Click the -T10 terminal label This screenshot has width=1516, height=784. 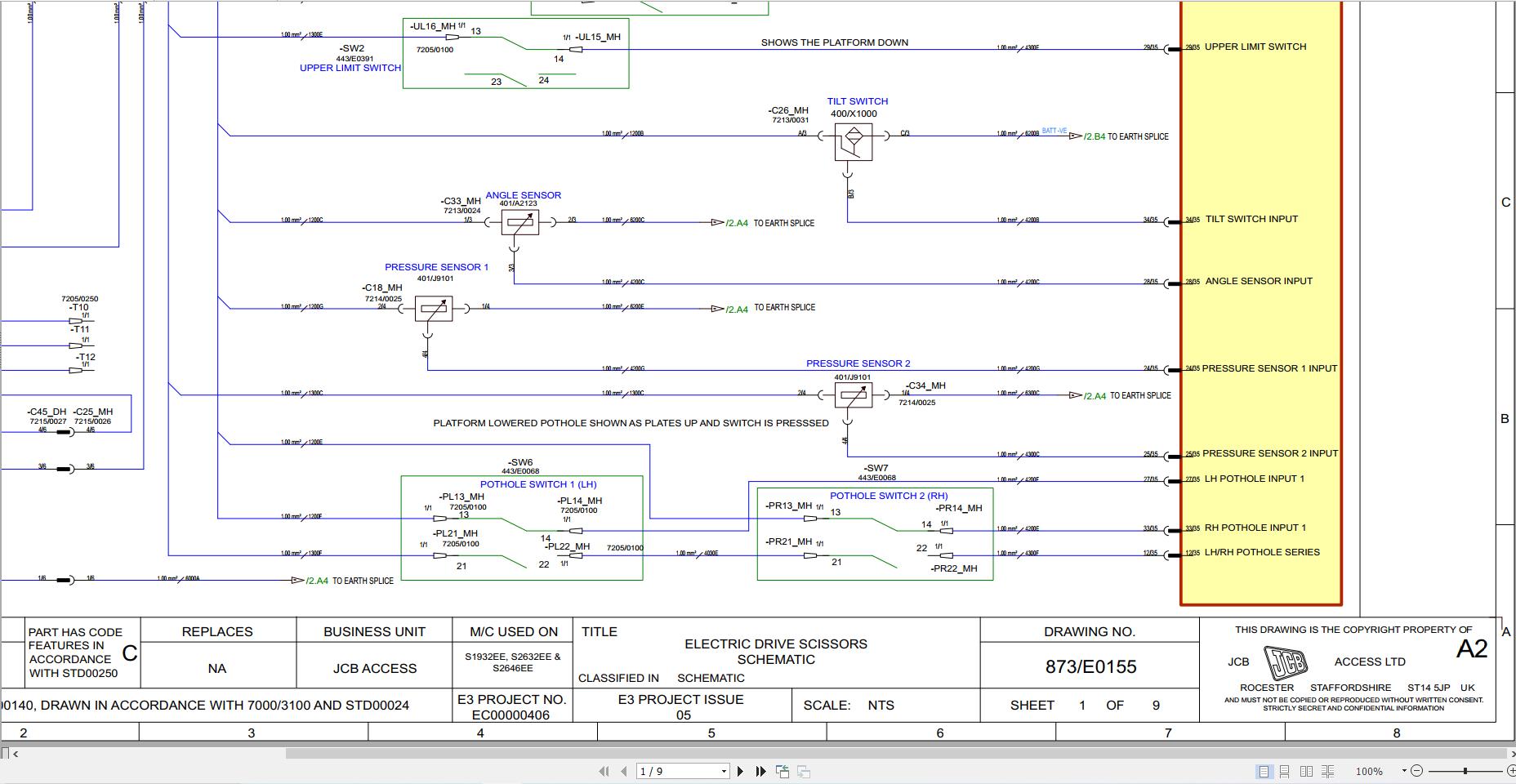[x=79, y=308]
